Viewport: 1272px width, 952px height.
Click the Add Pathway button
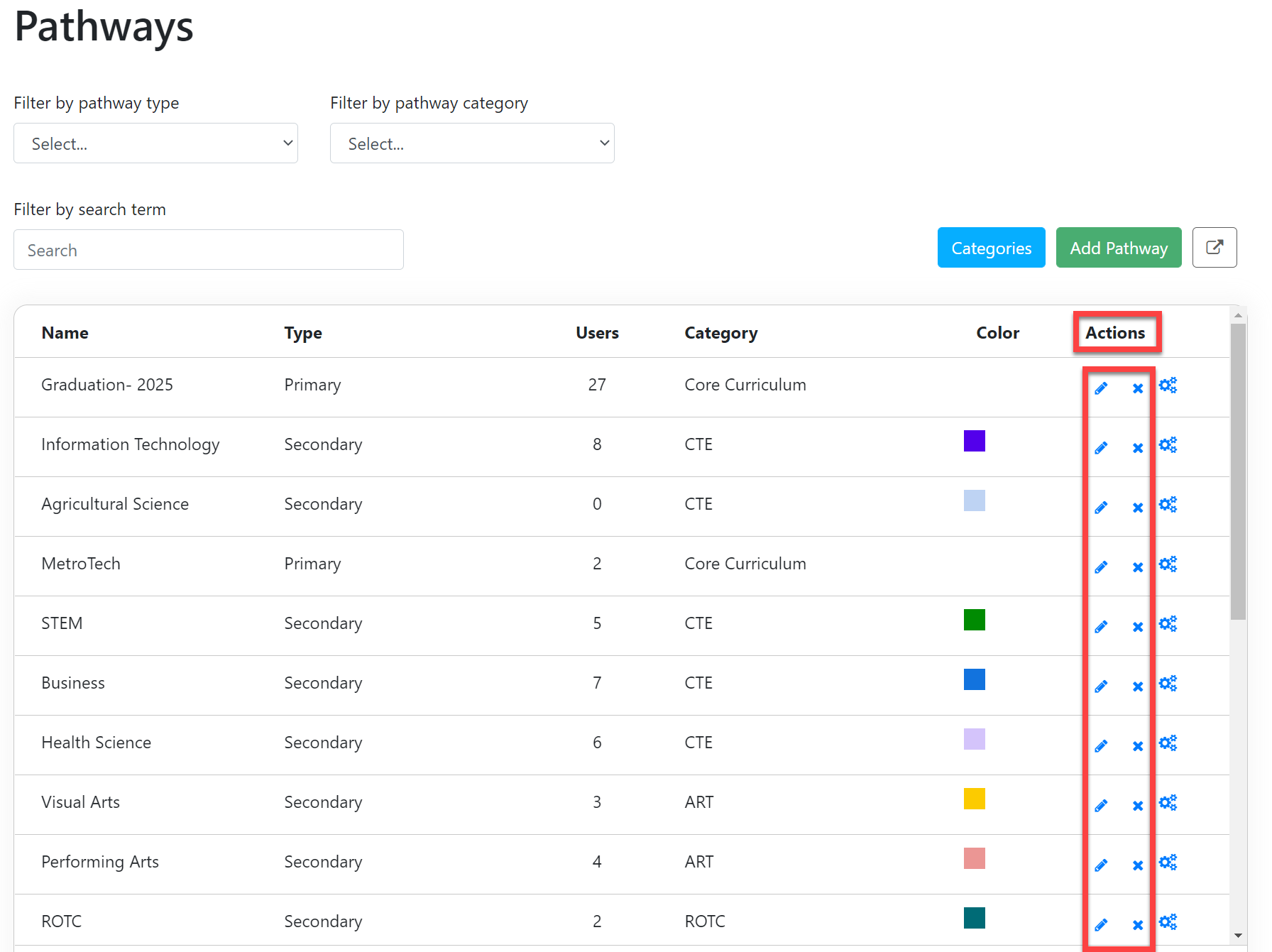(x=1119, y=247)
